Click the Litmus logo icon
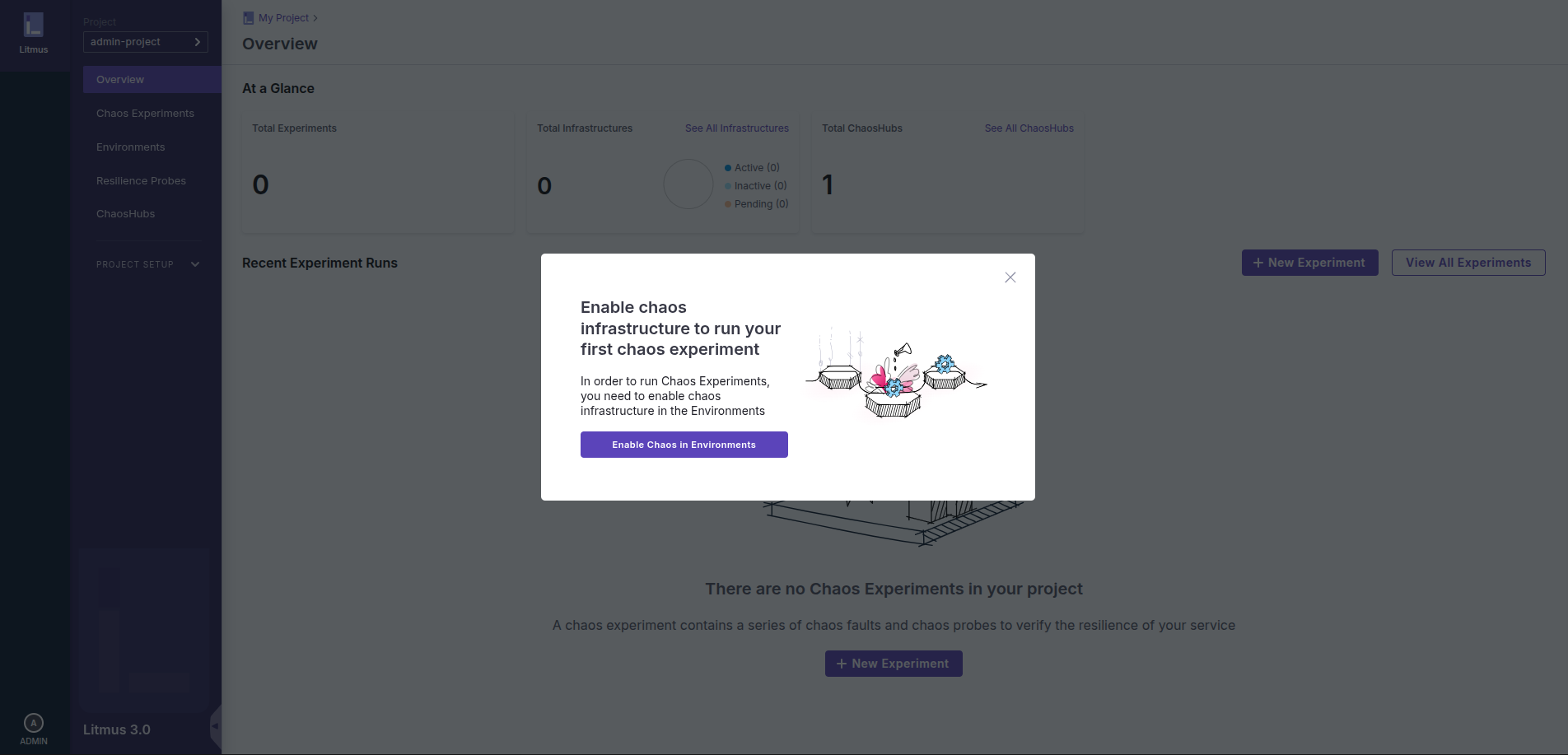This screenshot has height=755, width=1568. (x=34, y=26)
